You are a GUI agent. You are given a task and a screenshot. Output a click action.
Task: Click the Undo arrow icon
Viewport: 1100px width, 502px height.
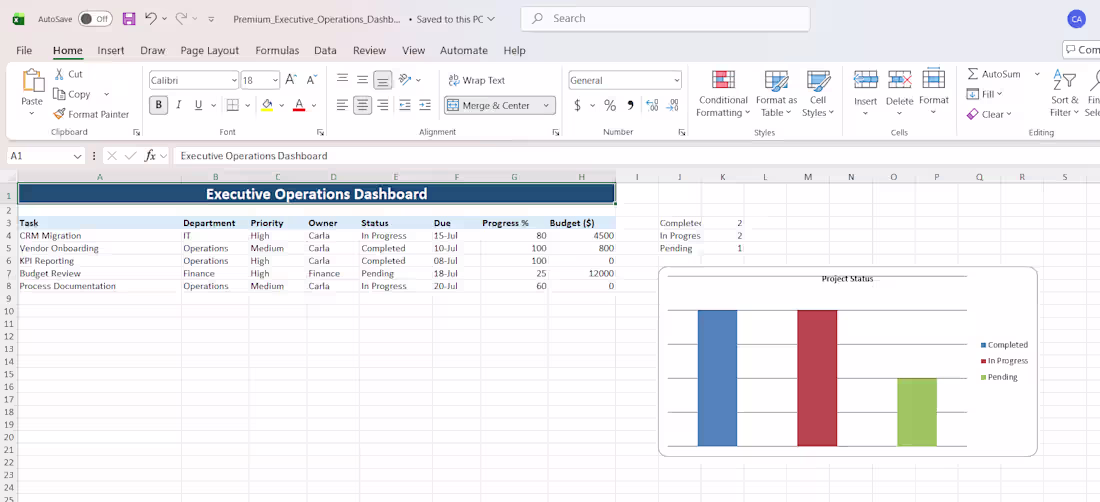[150, 19]
